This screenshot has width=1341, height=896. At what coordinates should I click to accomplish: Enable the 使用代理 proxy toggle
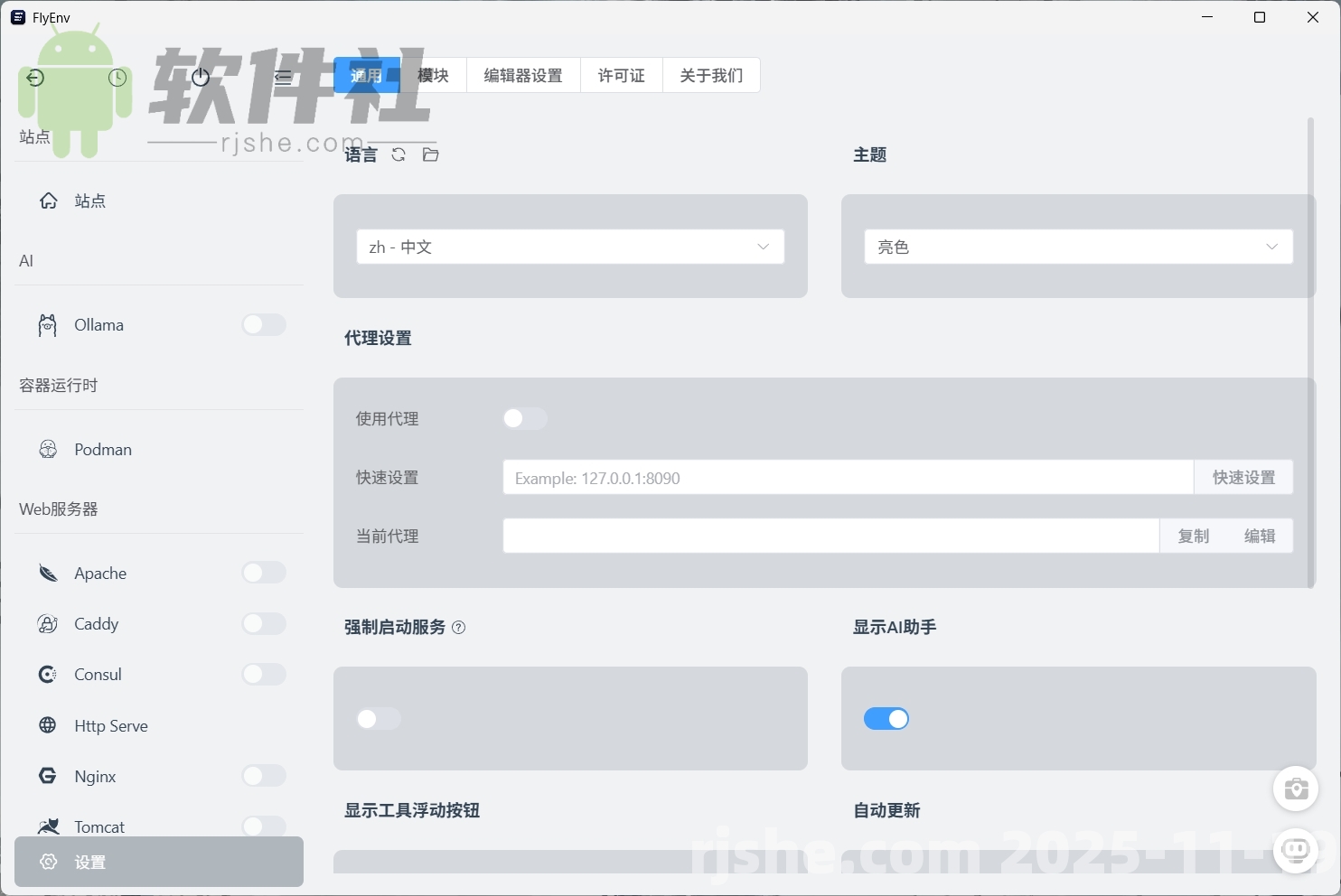(x=525, y=418)
